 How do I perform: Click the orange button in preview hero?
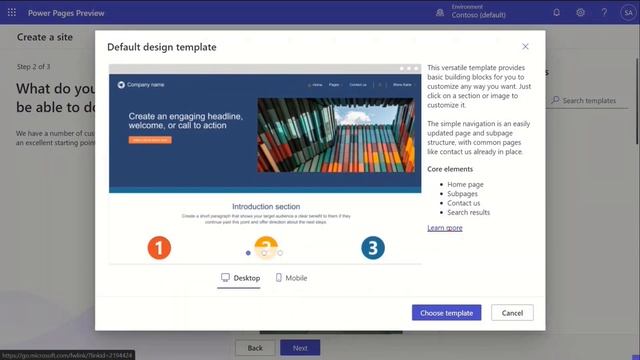pos(150,140)
